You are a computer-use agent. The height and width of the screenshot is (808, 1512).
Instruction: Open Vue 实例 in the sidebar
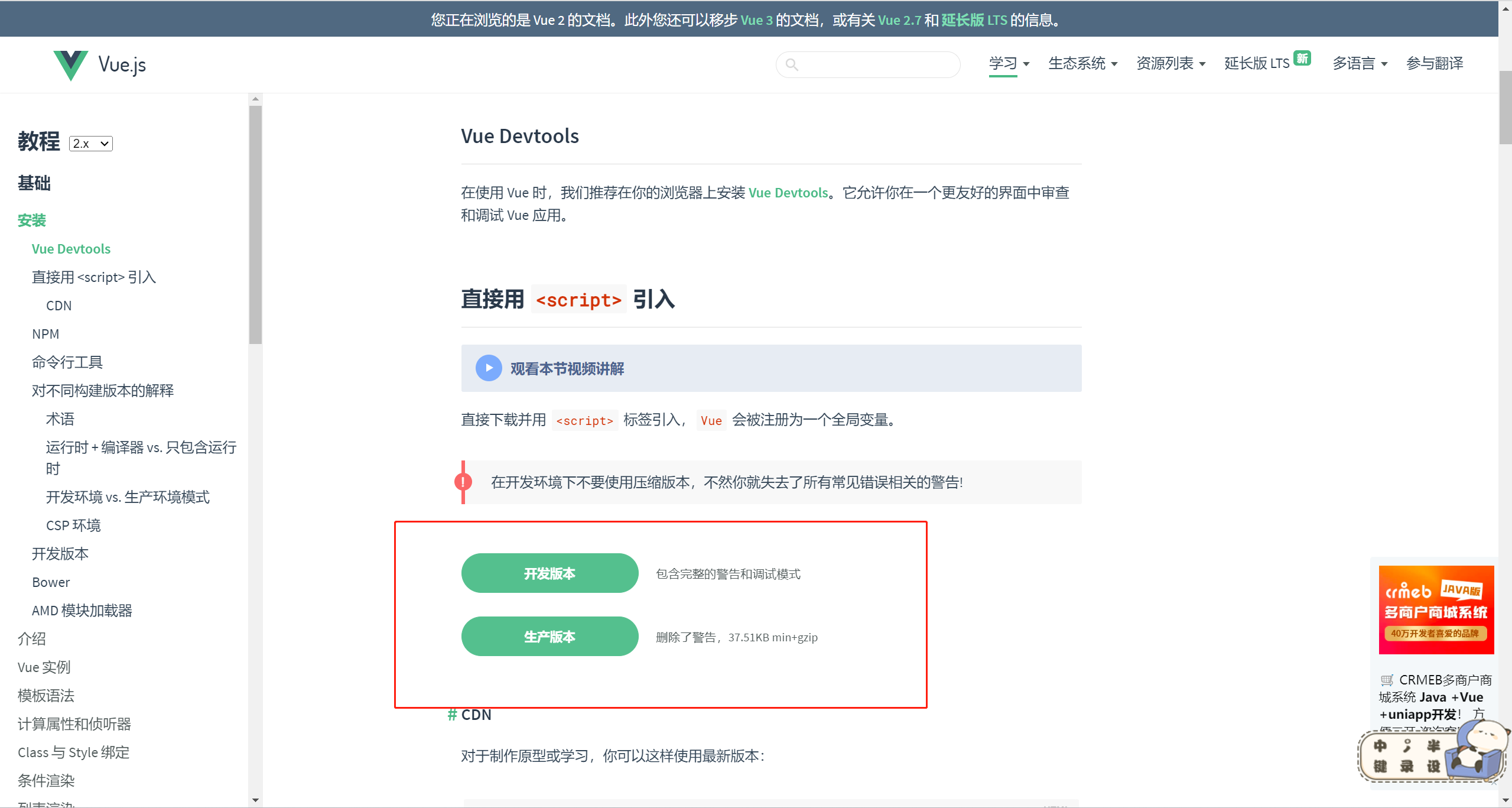(x=44, y=667)
